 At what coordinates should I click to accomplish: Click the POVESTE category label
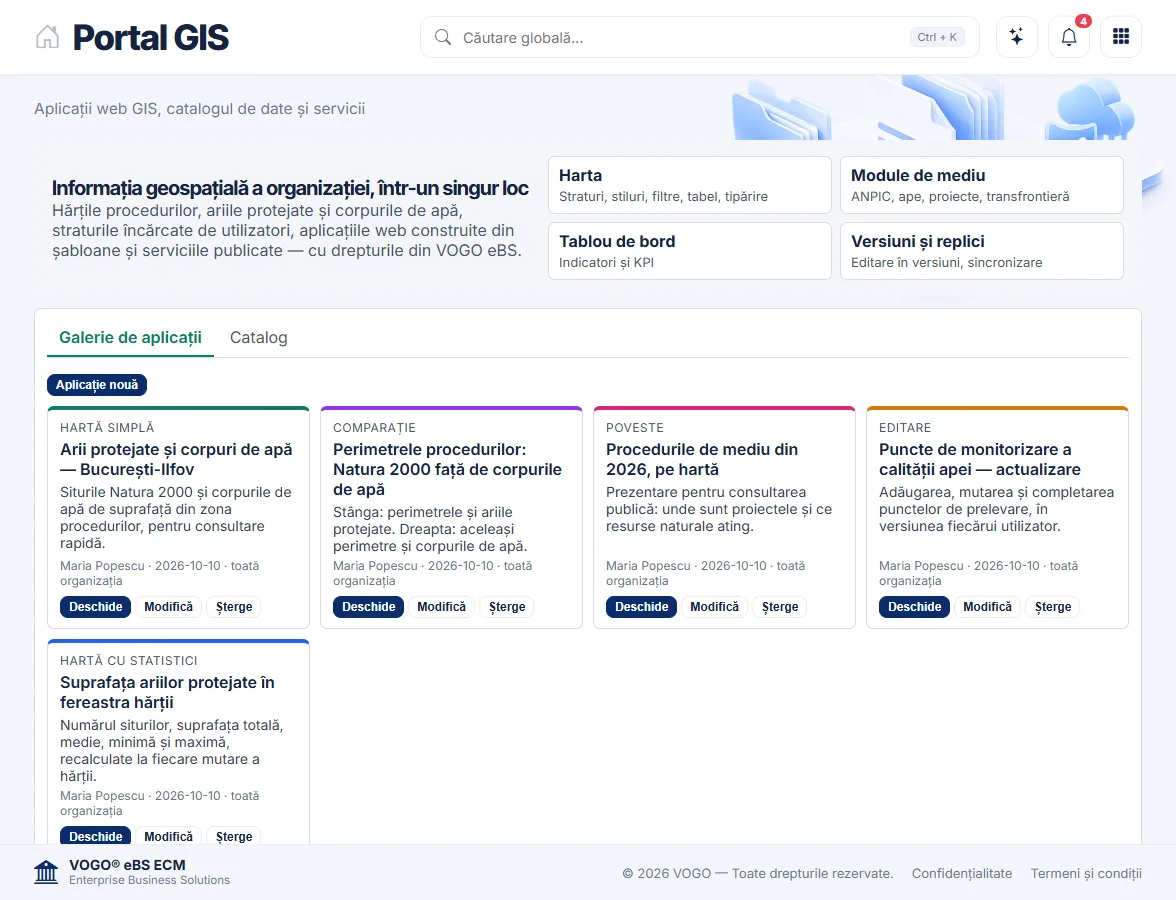(x=634, y=428)
